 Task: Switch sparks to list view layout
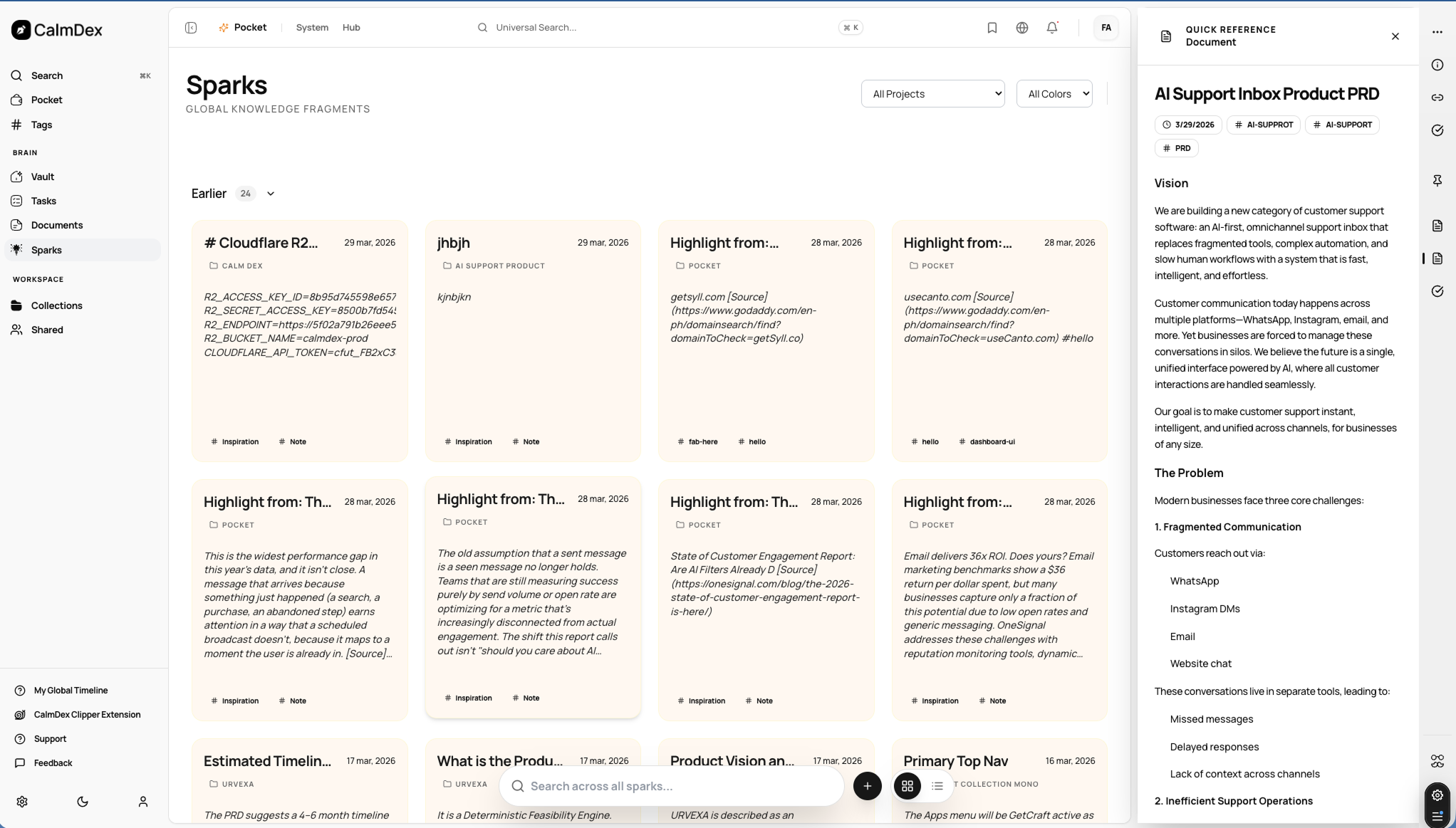[937, 786]
